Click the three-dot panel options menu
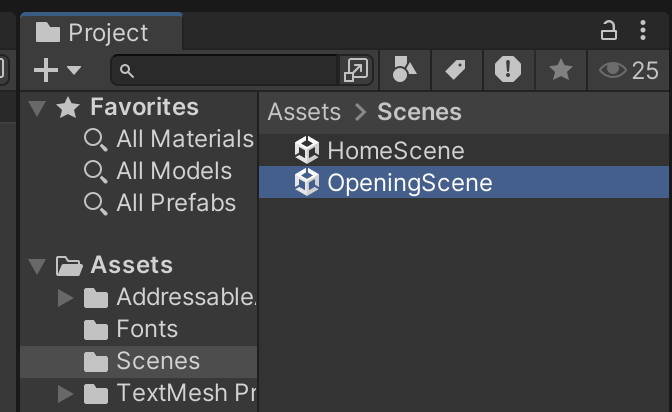672x412 pixels. pos(643,31)
